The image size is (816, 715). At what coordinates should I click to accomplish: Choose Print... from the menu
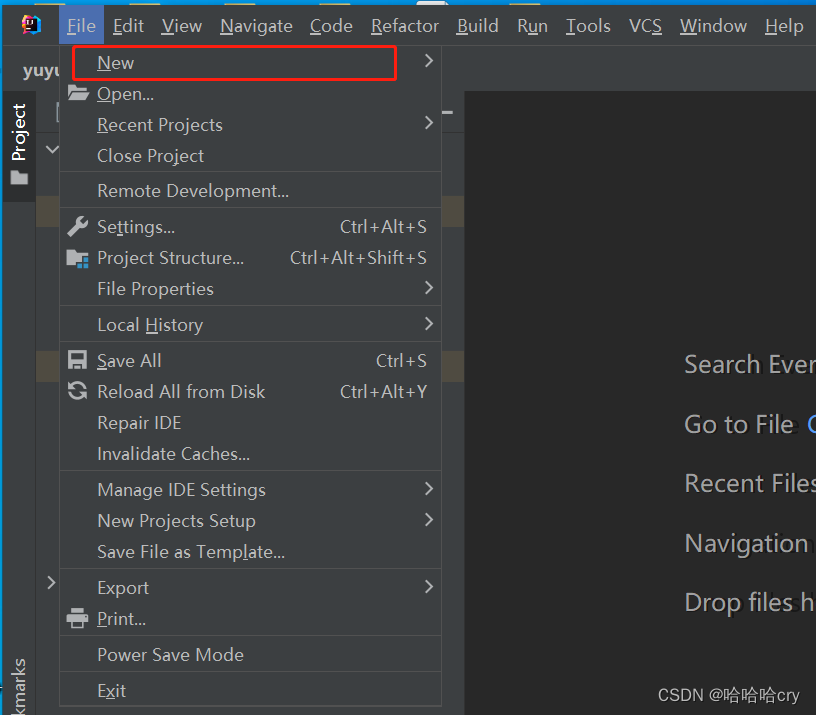pyautogui.click(x=250, y=619)
